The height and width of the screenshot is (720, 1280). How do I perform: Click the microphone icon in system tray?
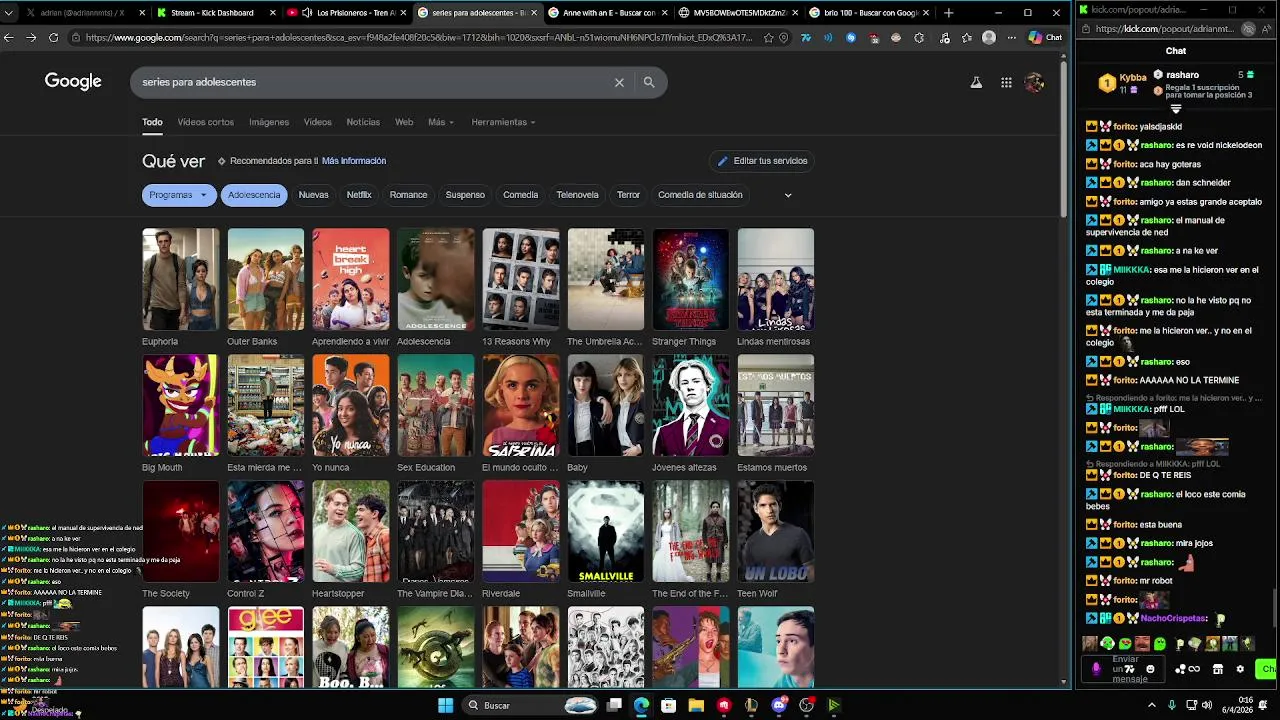[1172, 705]
